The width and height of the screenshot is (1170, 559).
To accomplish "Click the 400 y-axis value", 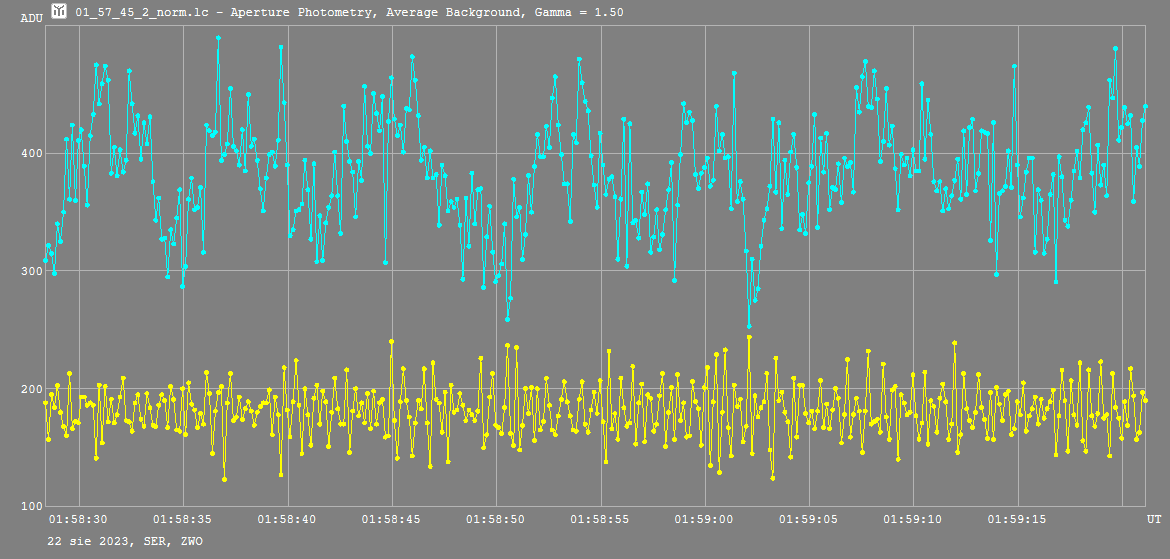I will pos(31,154).
